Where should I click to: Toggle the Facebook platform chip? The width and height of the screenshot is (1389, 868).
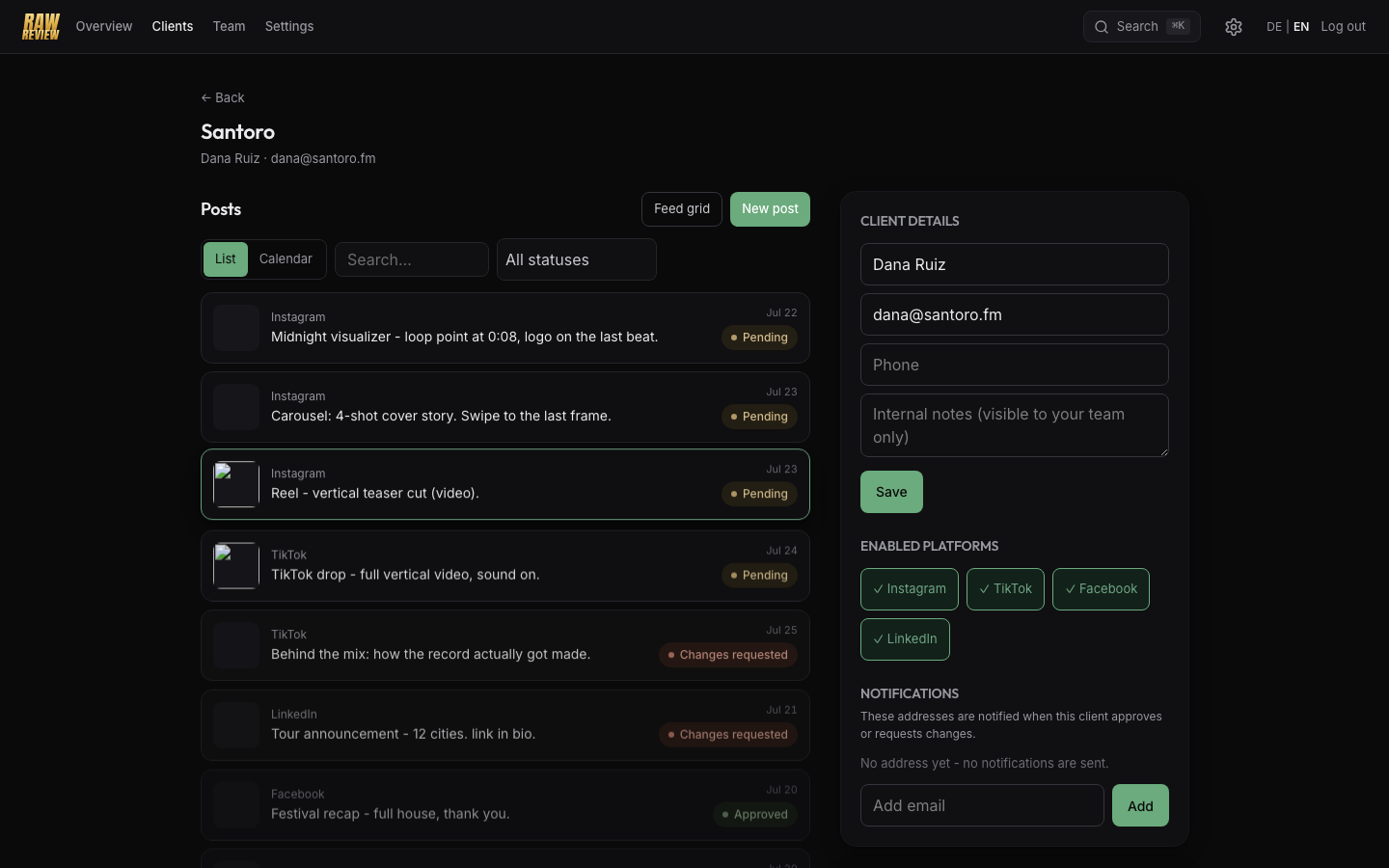point(1101,589)
